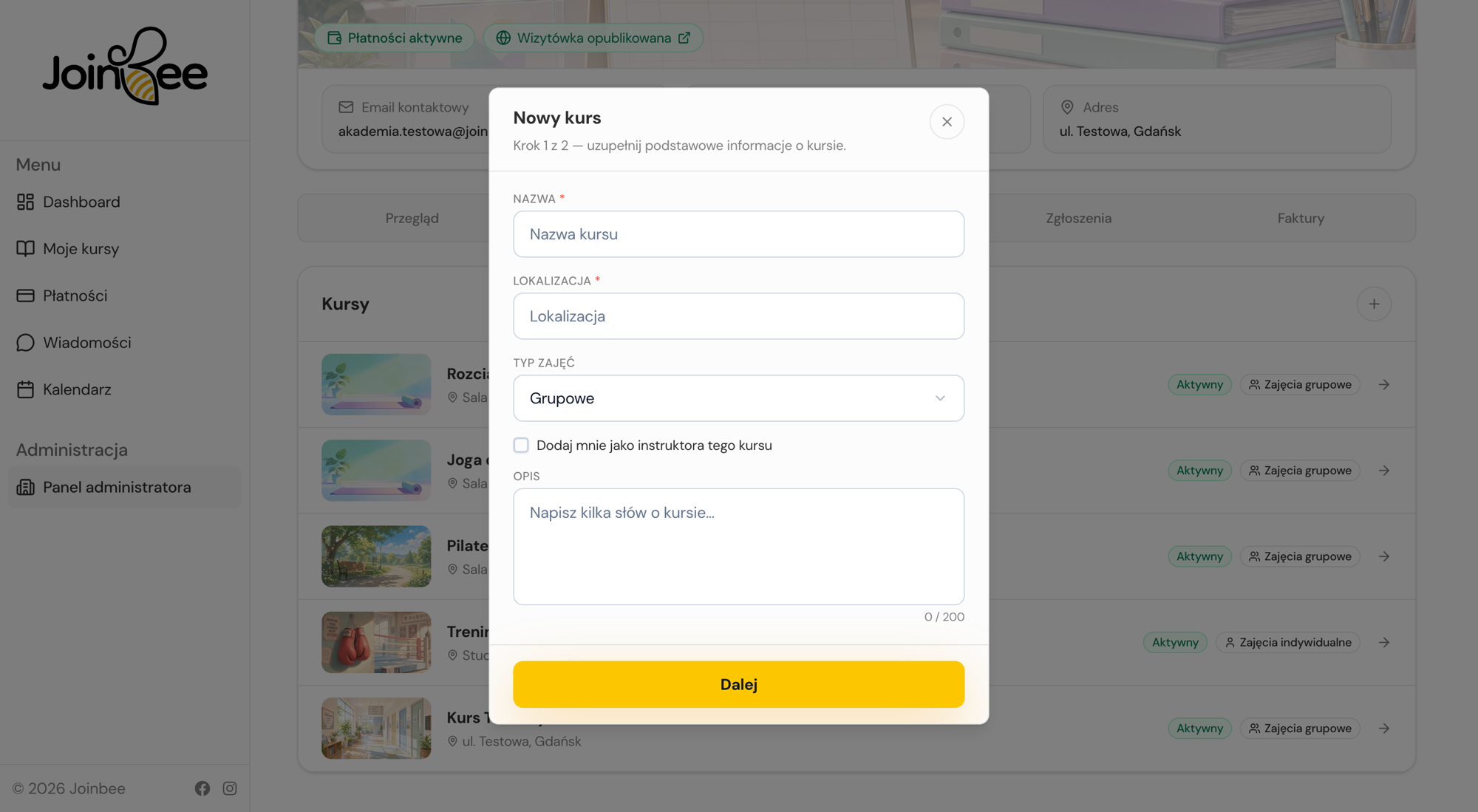Open Panel administratora building icon

click(25, 487)
